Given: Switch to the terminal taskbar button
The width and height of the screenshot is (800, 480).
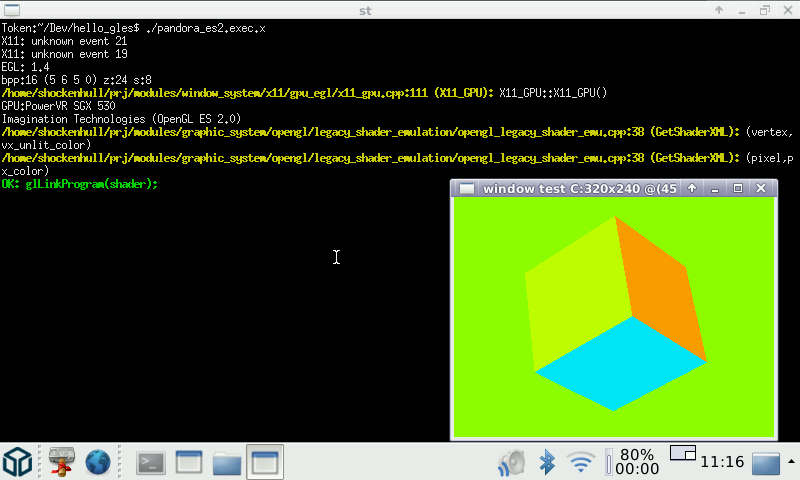Looking at the screenshot, I should 151,462.
